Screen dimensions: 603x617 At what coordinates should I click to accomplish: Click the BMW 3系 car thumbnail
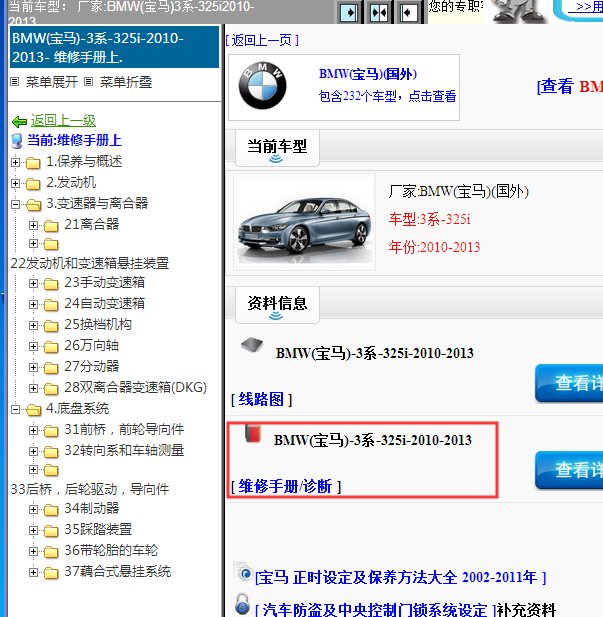pos(304,222)
